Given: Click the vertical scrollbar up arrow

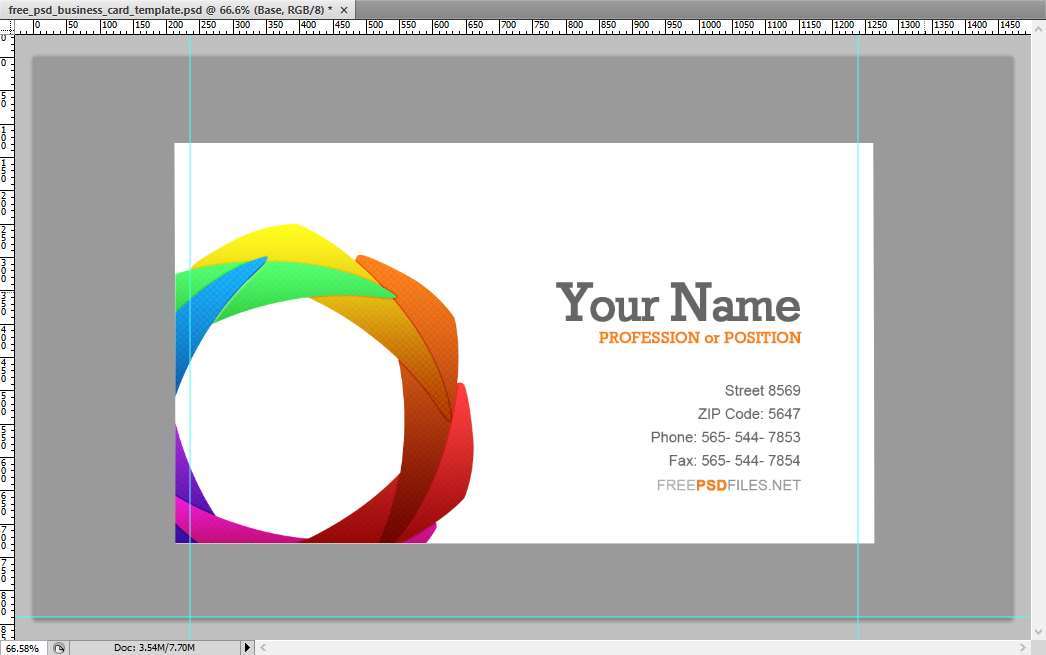Looking at the screenshot, I should click(1039, 28).
